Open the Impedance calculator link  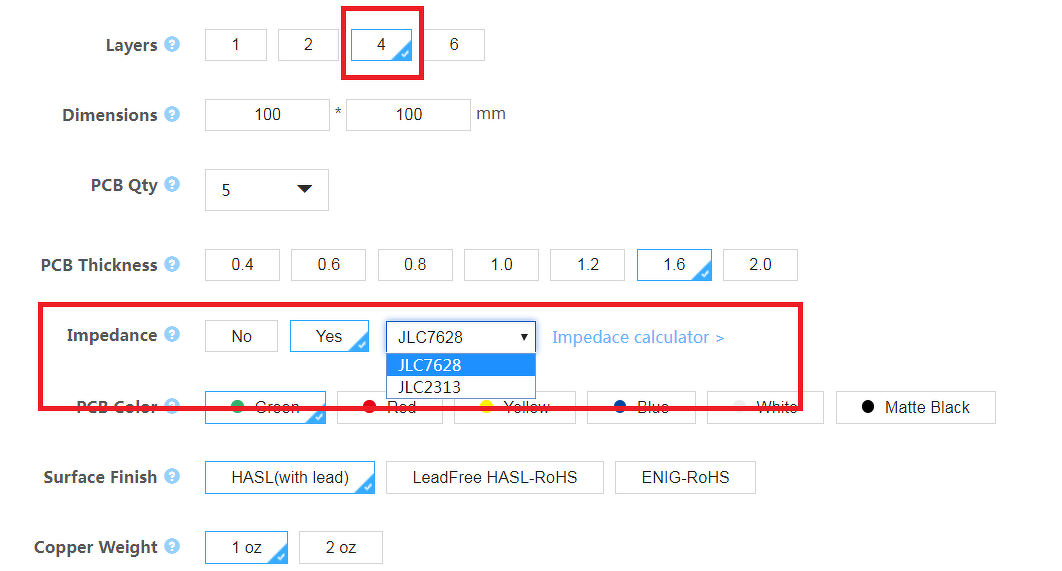click(638, 337)
